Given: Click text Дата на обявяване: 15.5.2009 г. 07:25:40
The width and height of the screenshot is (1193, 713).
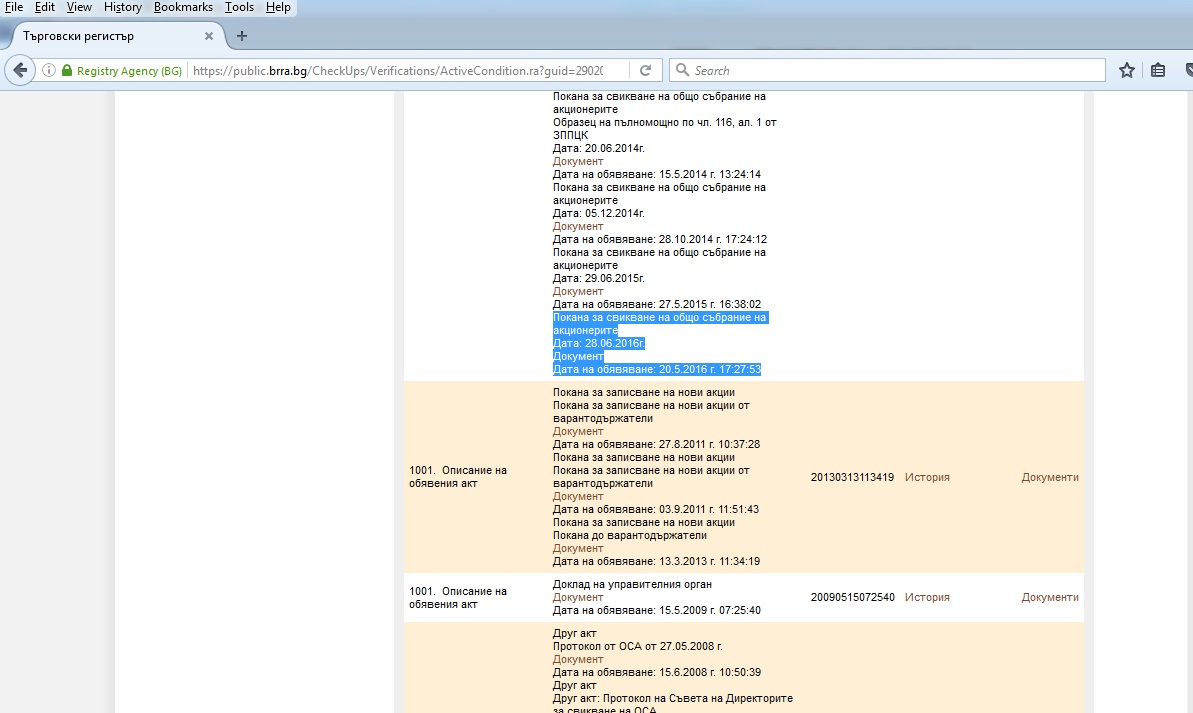Looking at the screenshot, I should tap(657, 610).
